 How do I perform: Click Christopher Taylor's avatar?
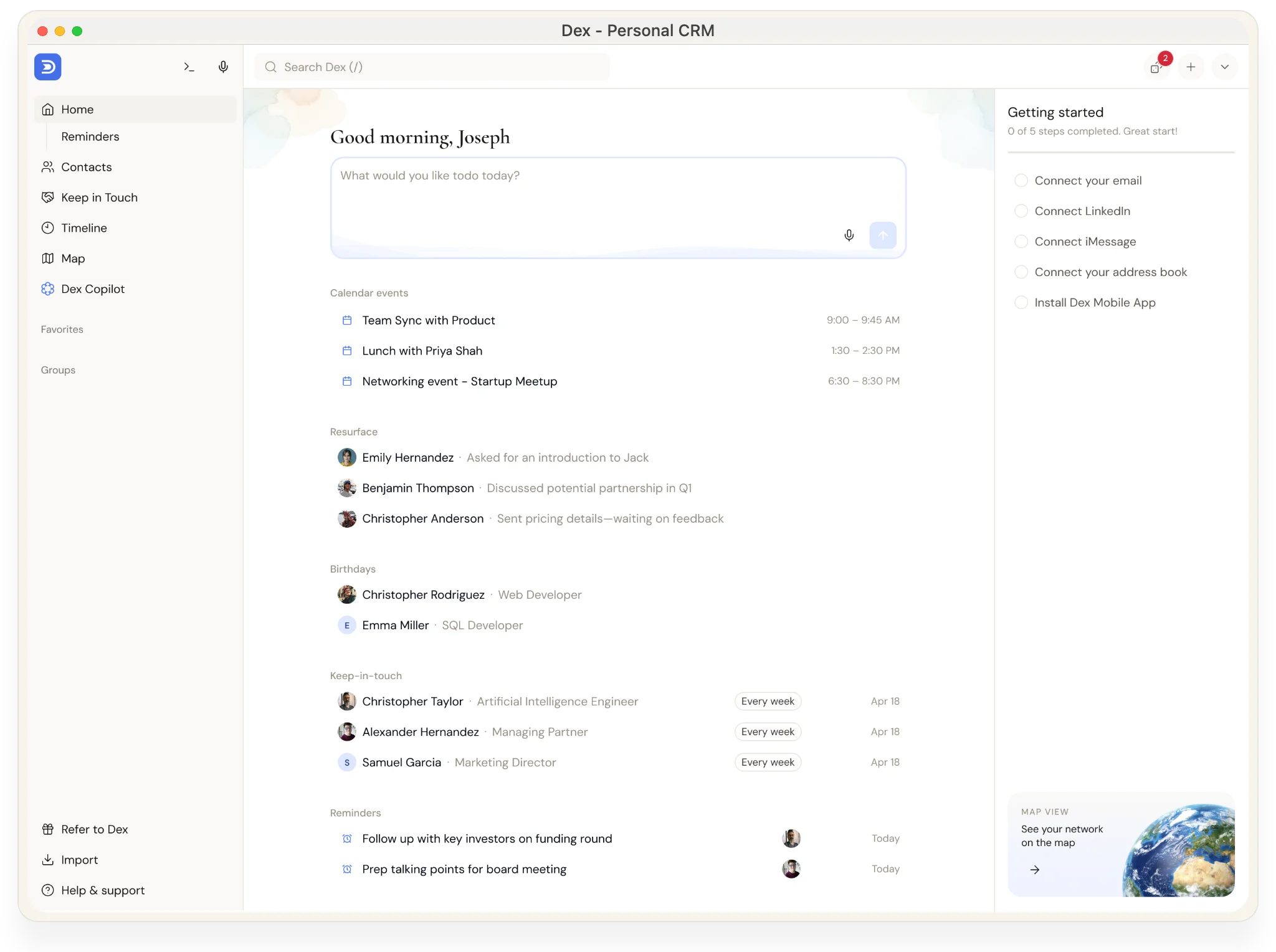pos(347,701)
